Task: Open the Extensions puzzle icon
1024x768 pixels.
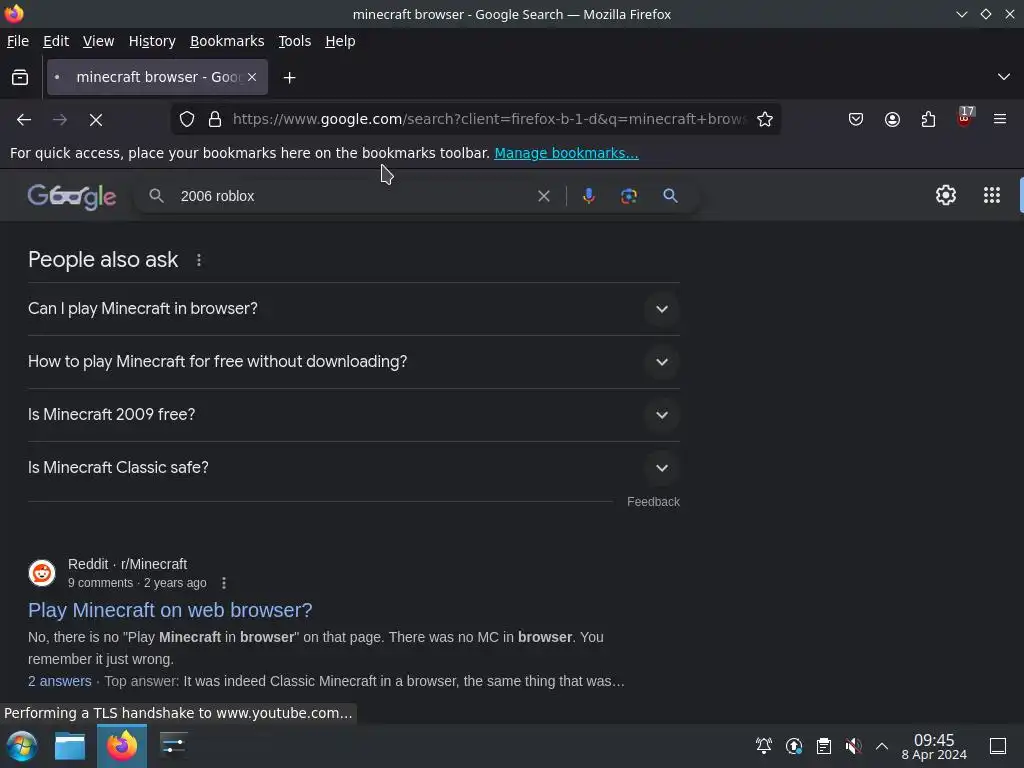Action: point(928,119)
